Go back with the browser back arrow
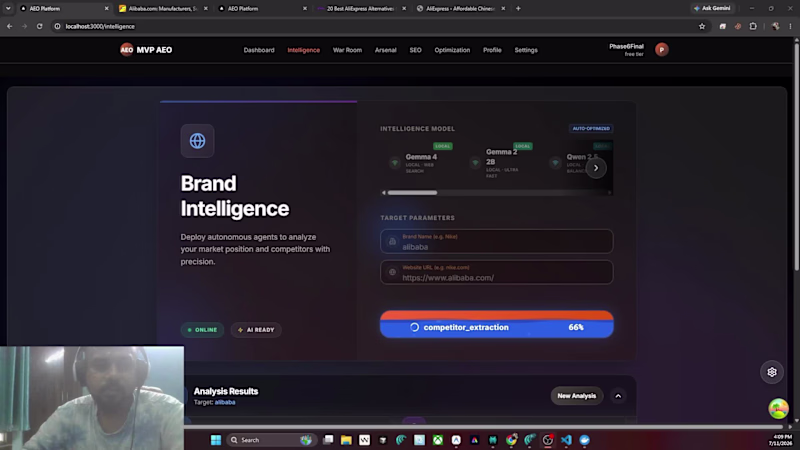Viewport: 800px width, 450px height. click(x=10, y=27)
